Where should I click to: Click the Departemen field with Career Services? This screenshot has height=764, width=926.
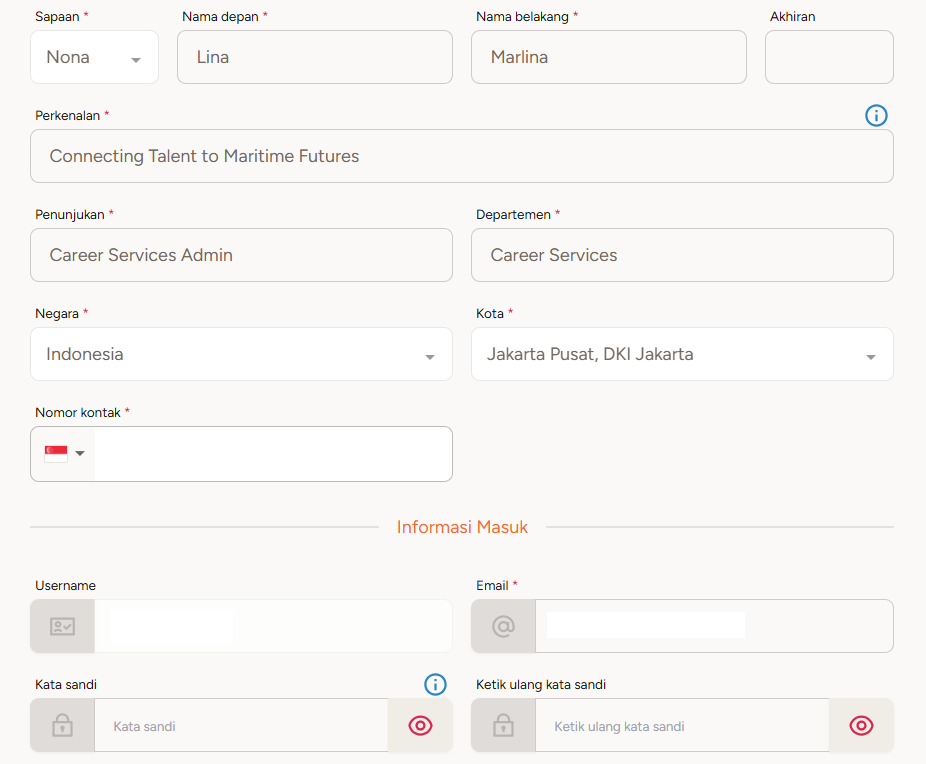tap(681, 256)
